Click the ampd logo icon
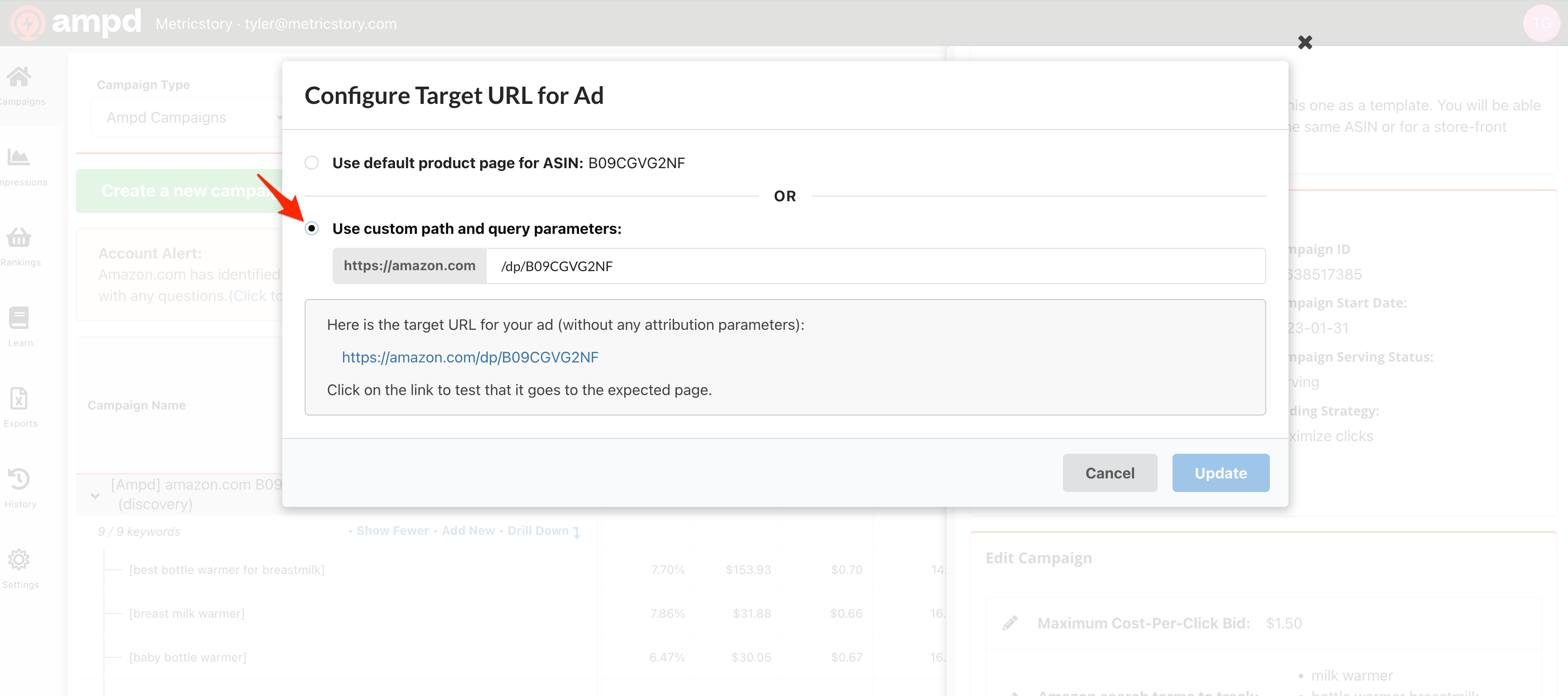 (27, 23)
